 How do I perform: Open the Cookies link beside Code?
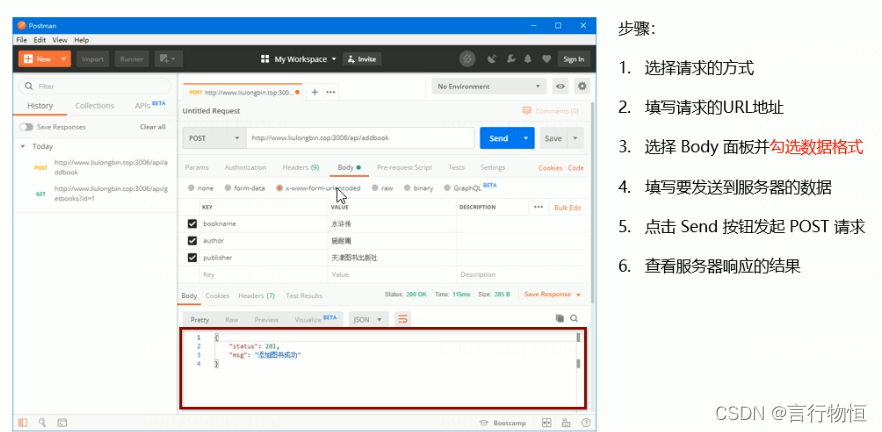[x=550, y=168]
